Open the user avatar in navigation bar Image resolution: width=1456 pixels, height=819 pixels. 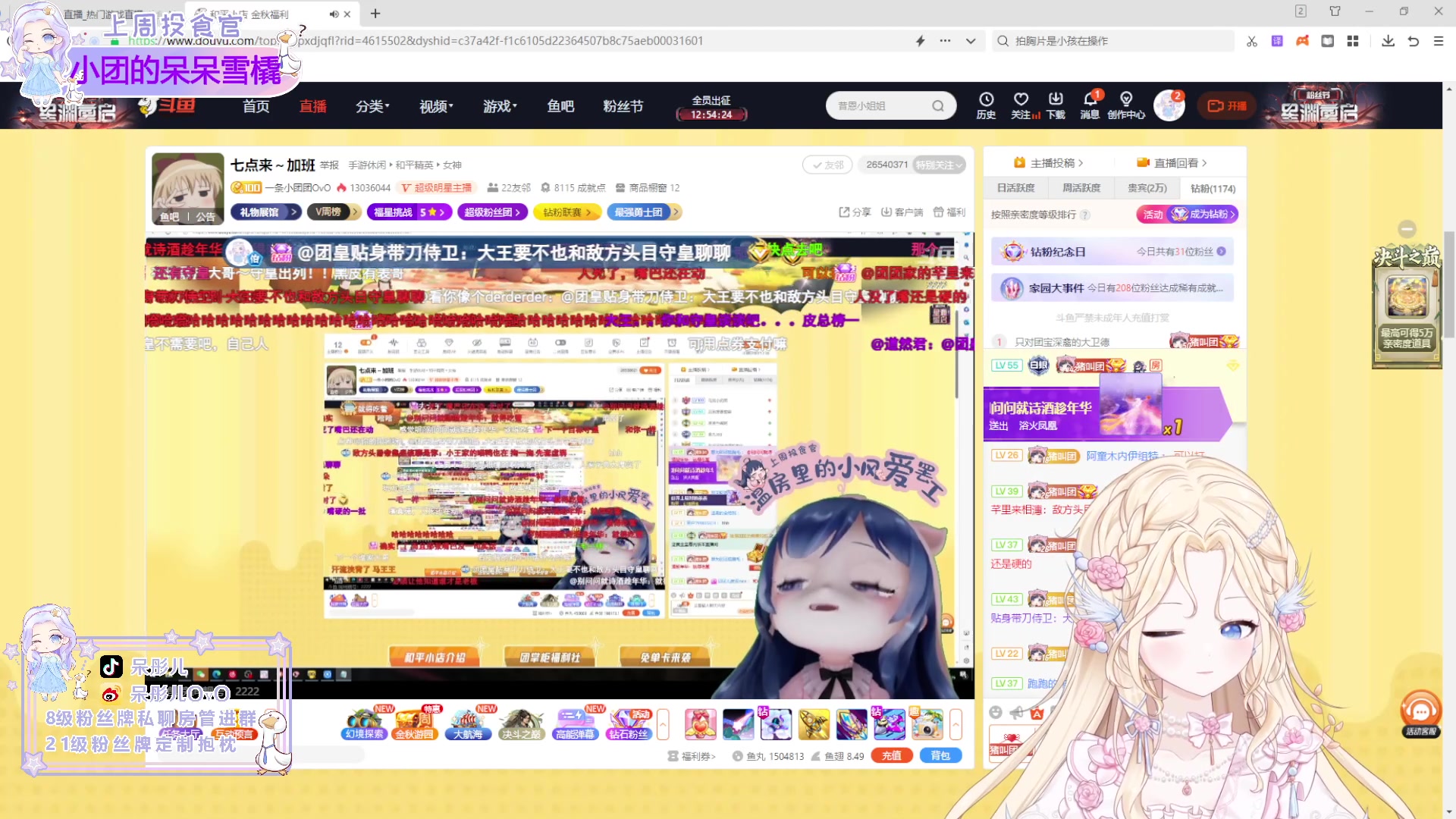[x=1169, y=106]
